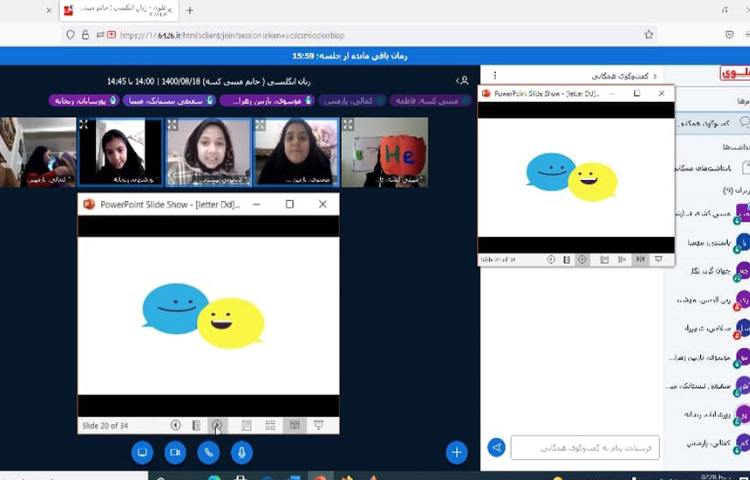Click the send message arrow icon
The height and width of the screenshot is (480, 750).
click(x=496, y=447)
